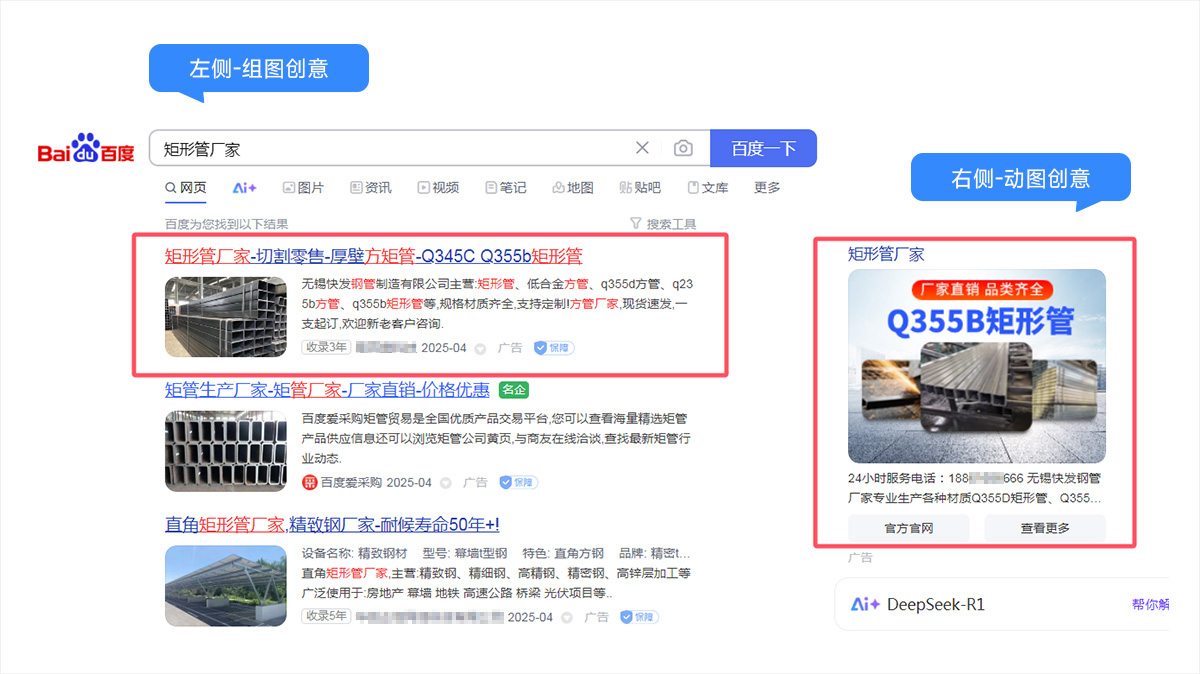
Task: Click the red 百度爱采购 source icon
Action: tap(309, 483)
